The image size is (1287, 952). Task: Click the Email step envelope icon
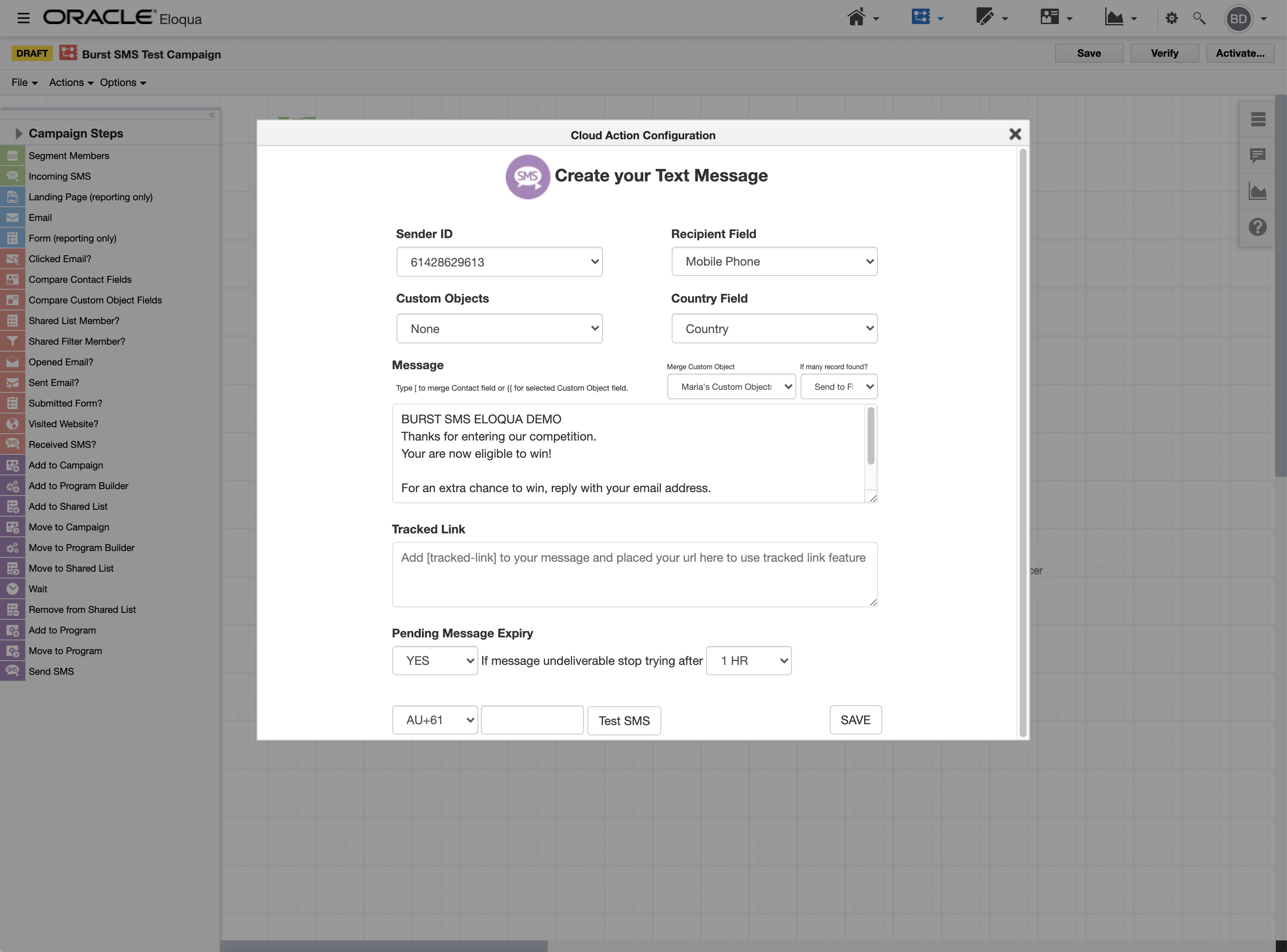(x=12, y=218)
